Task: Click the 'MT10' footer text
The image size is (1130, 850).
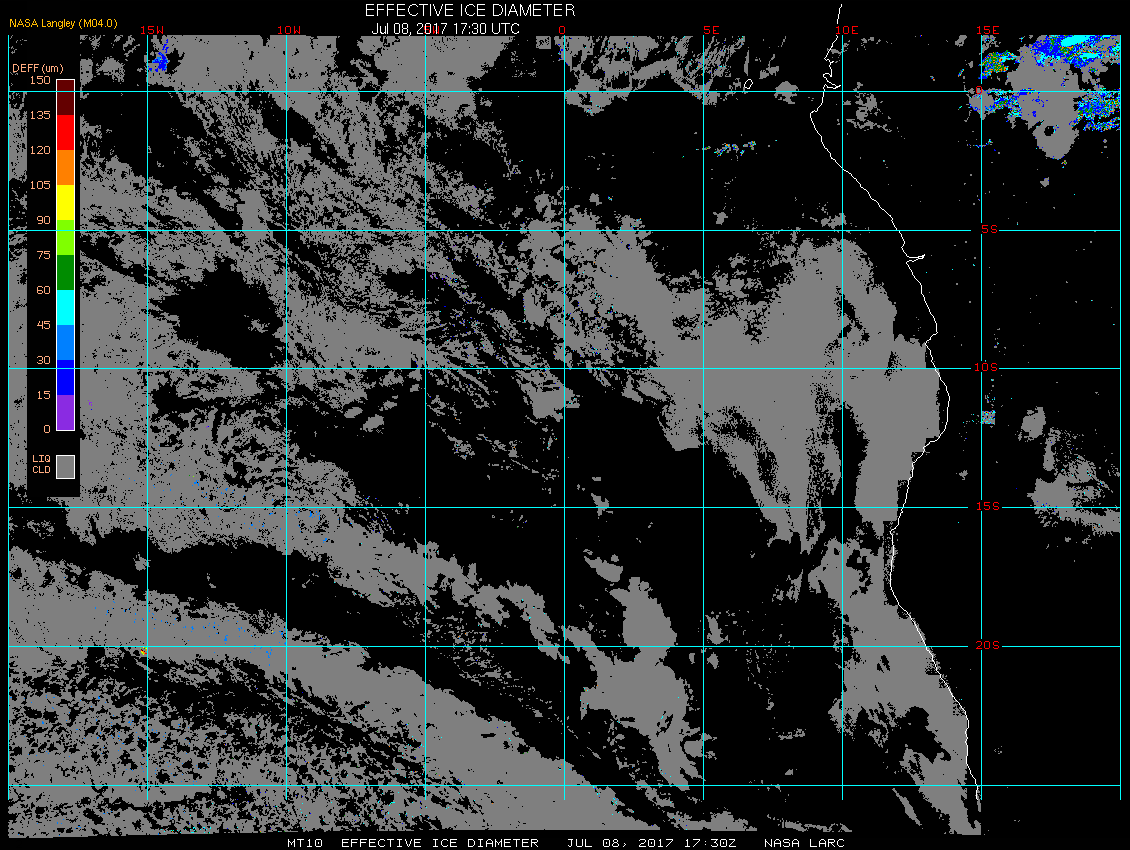Action: [x=305, y=843]
